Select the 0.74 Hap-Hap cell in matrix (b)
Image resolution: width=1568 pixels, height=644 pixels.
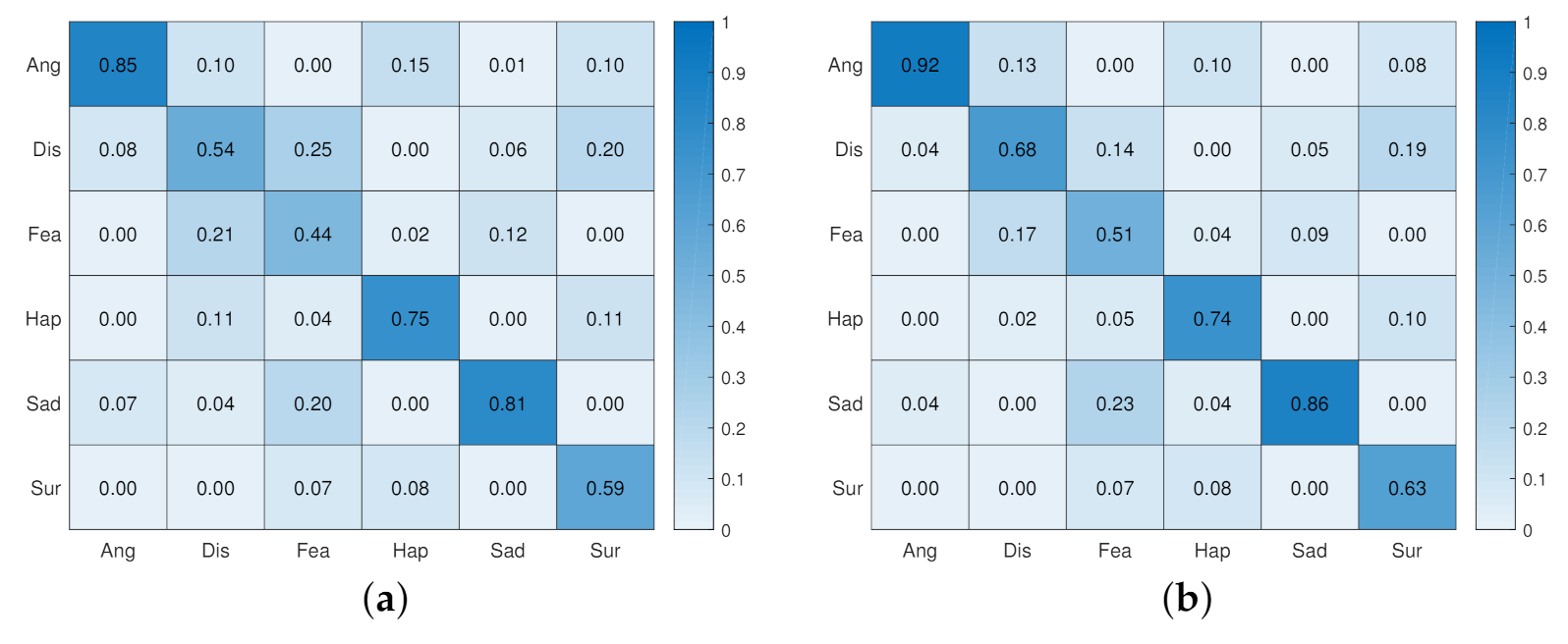tap(1212, 318)
